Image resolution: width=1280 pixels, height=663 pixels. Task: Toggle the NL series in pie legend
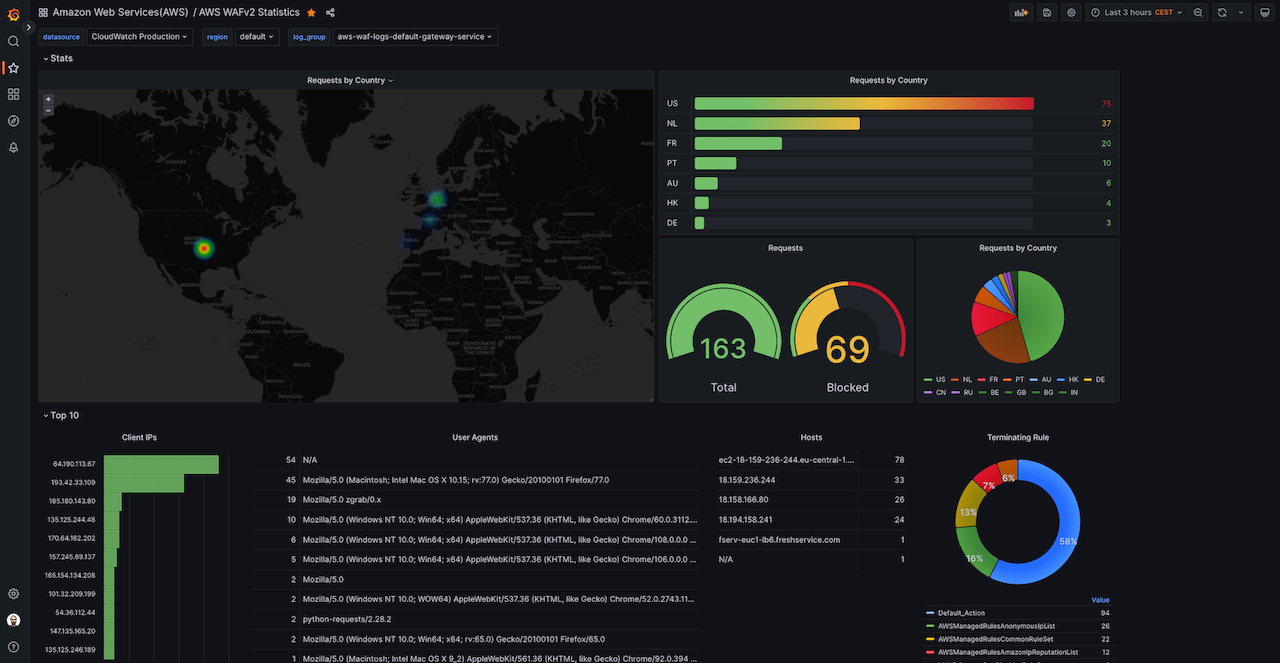tap(961, 380)
